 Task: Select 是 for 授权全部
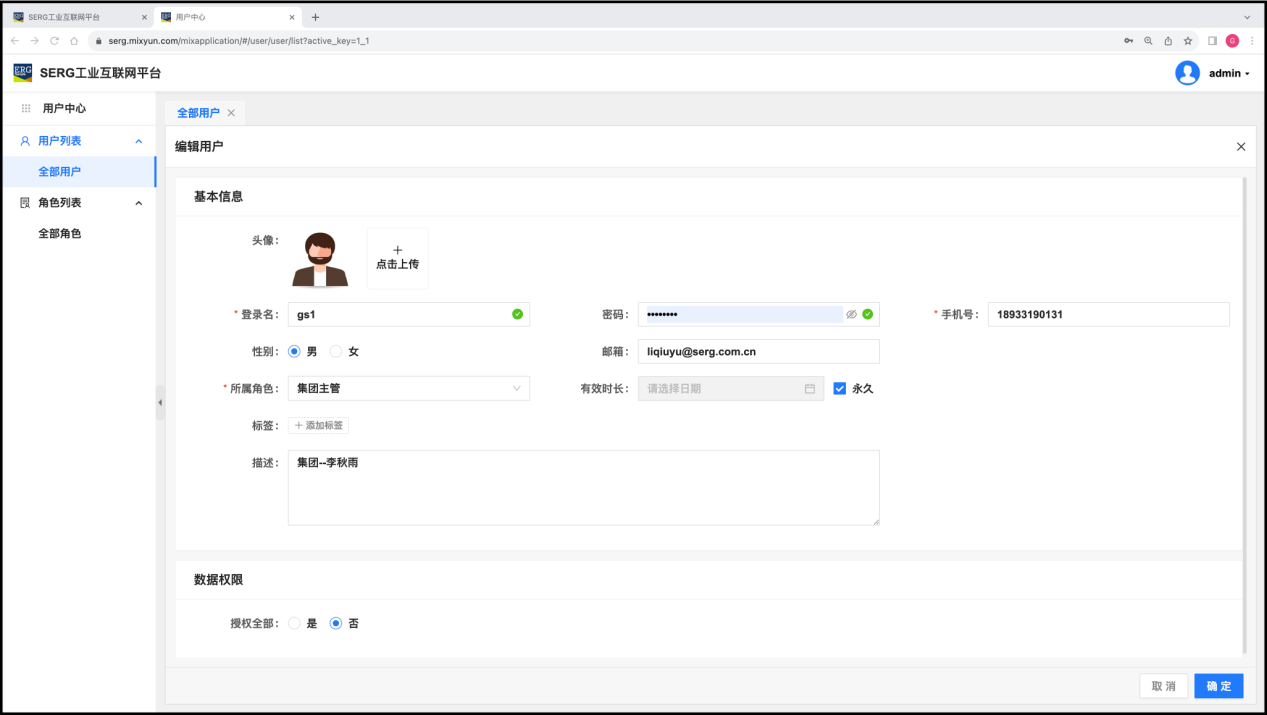294,623
